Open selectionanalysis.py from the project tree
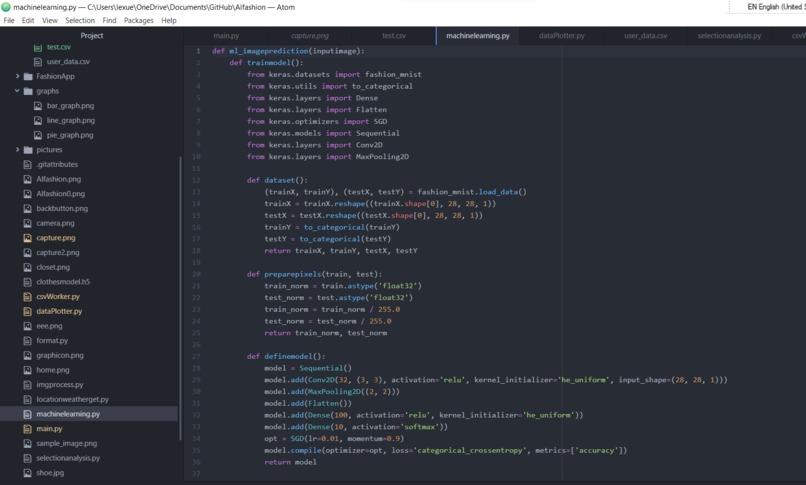Screen dimensions: 806x485 (68, 458)
